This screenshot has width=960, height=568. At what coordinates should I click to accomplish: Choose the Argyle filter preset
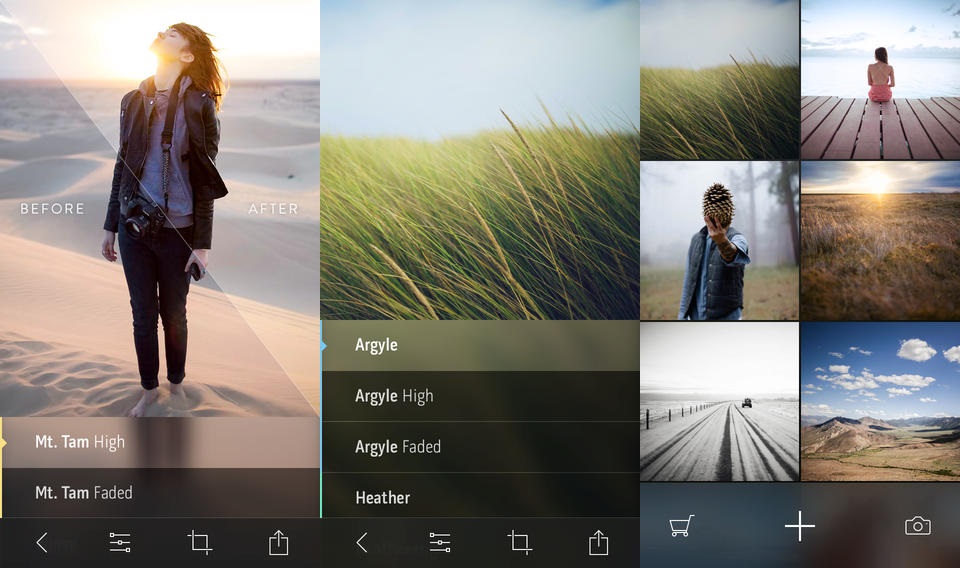[x=480, y=345]
